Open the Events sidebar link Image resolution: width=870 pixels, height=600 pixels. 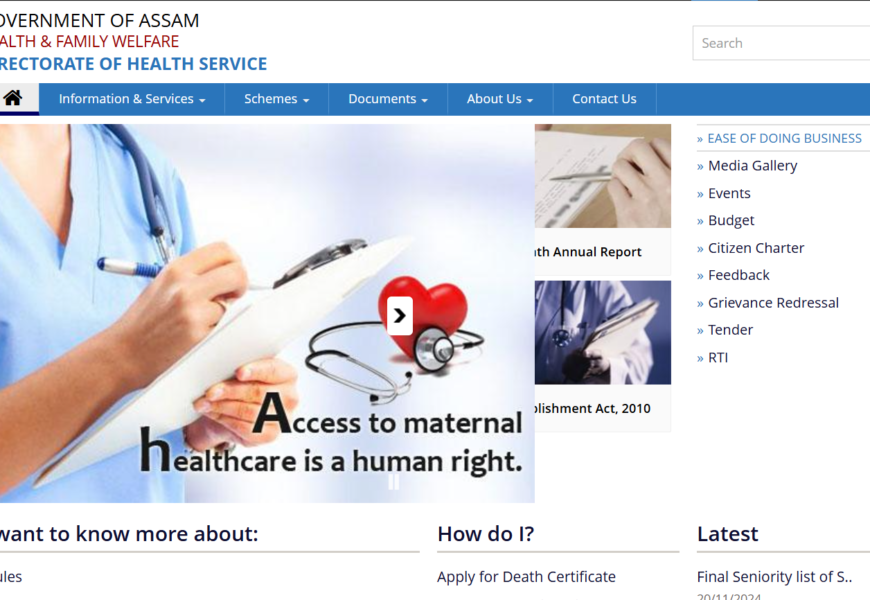pyautogui.click(x=729, y=193)
